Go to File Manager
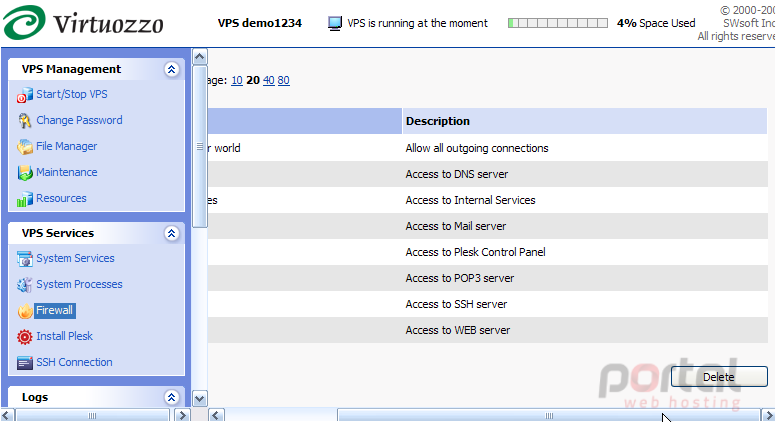 click(66, 146)
